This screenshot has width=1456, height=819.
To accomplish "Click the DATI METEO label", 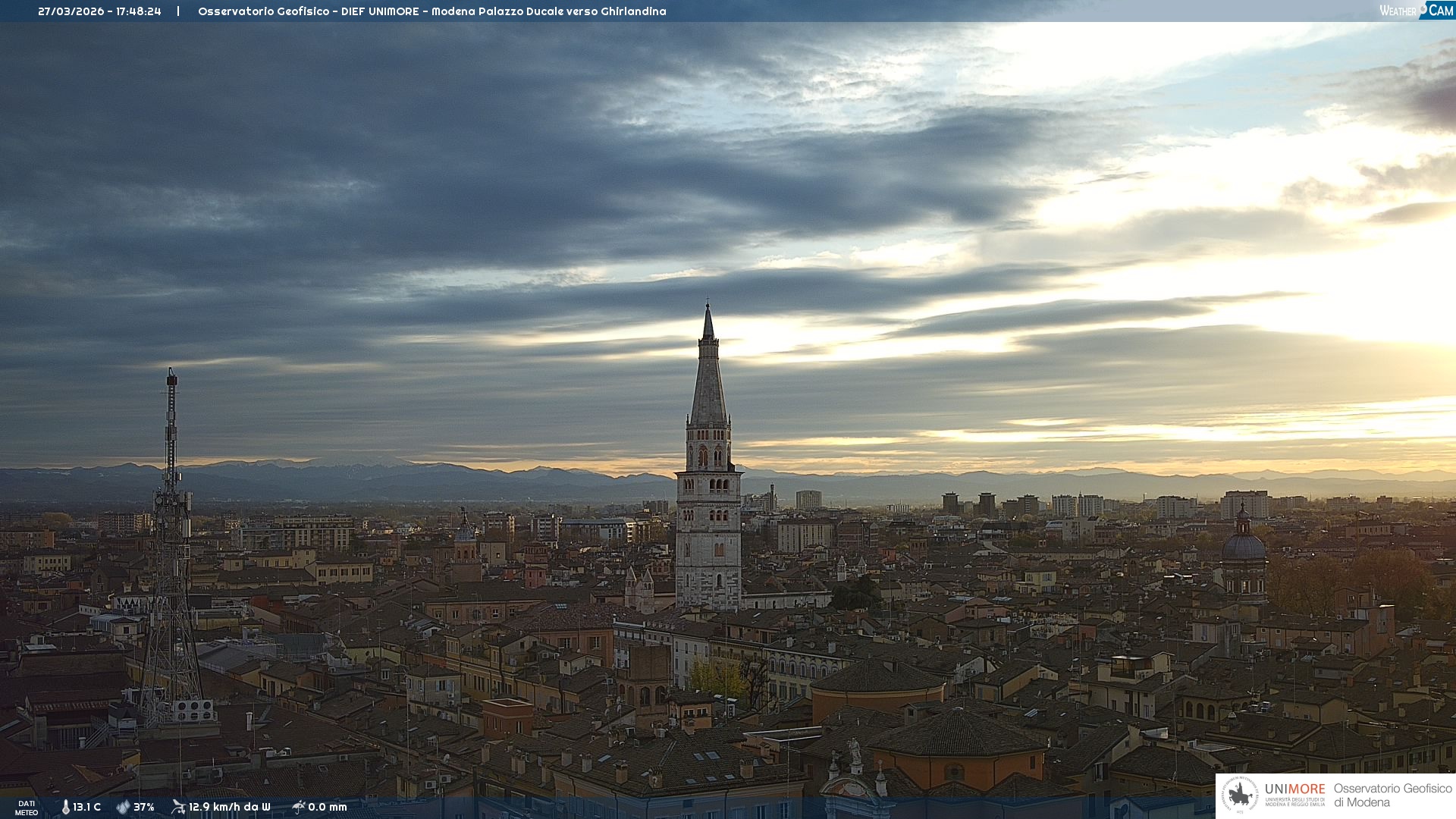I will click(x=27, y=808).
